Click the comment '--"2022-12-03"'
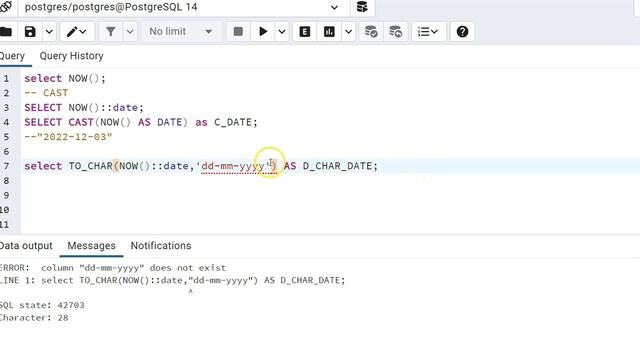Screen dimensions: 640x360 point(68,137)
